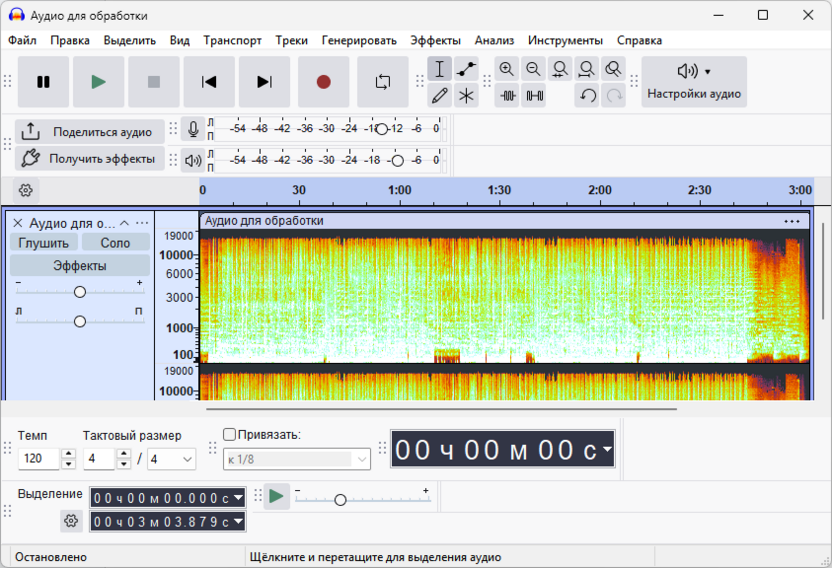Open the snap к 1/8 dropdown
Image resolution: width=832 pixels, height=568 pixels.
(297, 459)
